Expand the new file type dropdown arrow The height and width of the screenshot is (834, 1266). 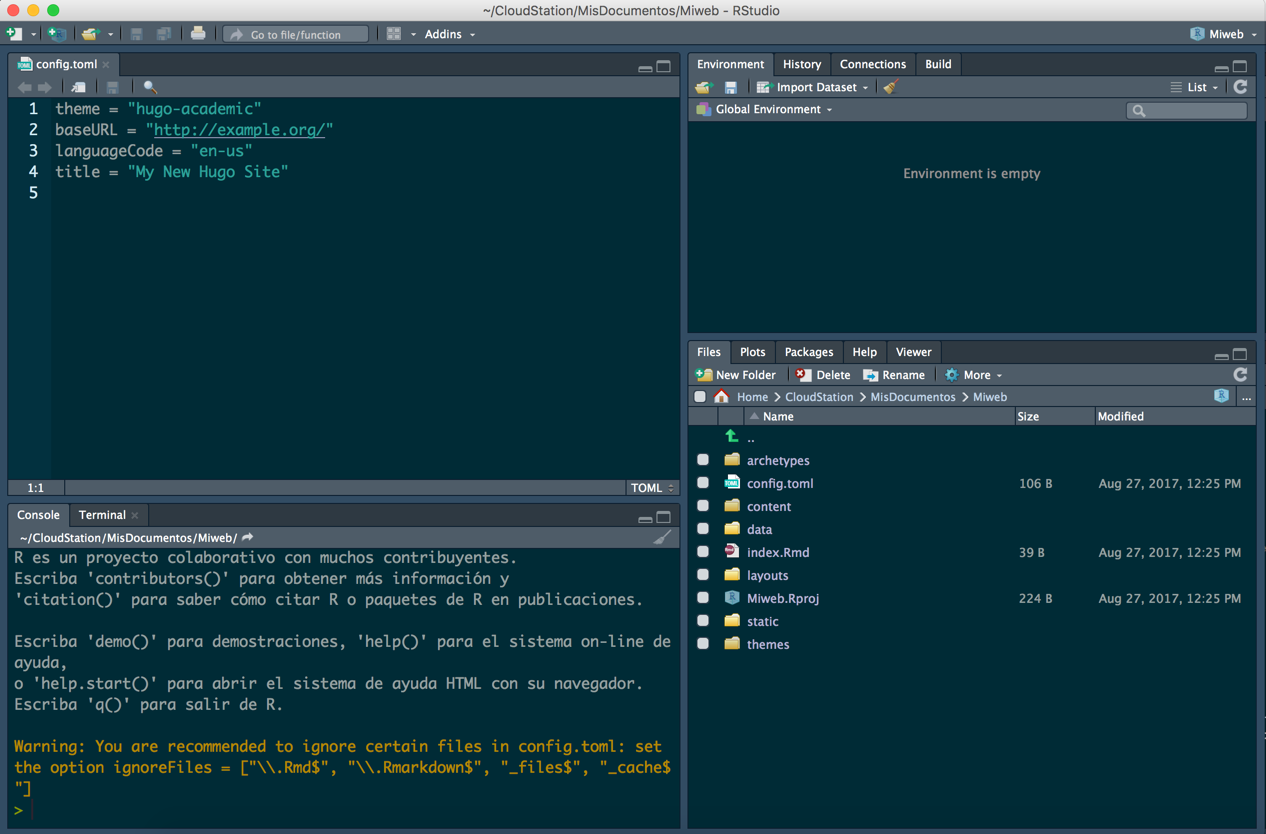pos(32,34)
